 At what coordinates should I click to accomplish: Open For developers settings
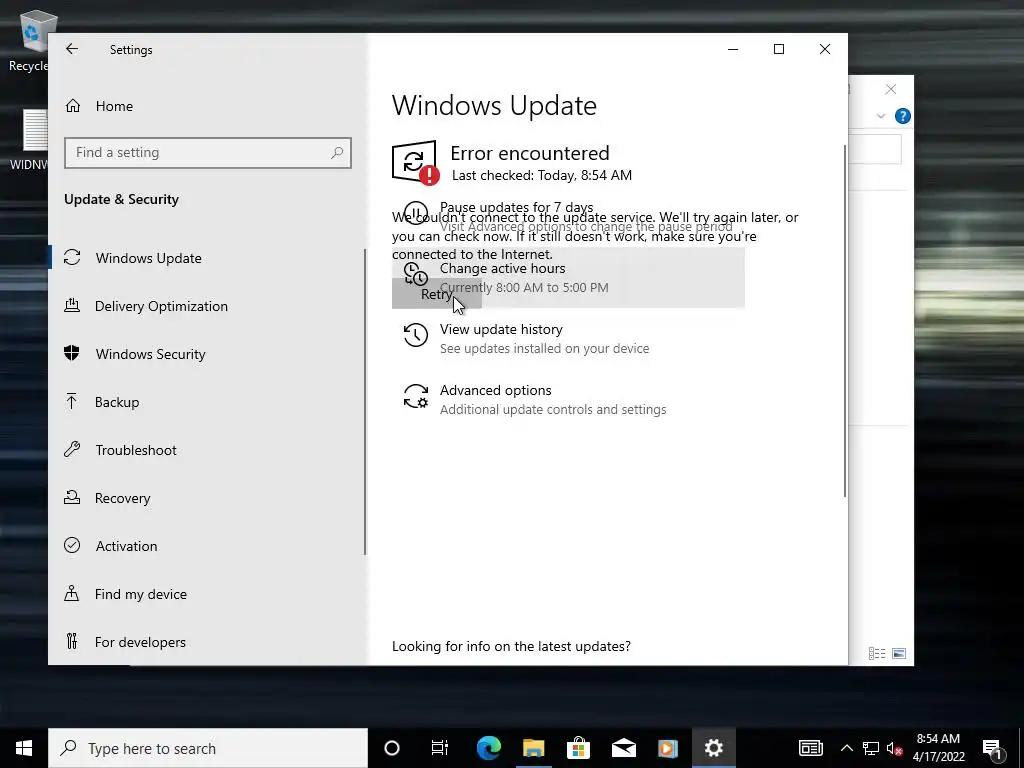pos(140,642)
